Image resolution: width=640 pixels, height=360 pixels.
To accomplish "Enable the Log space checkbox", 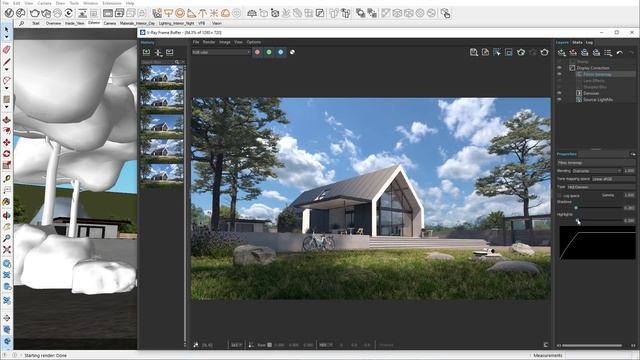I will pos(560,196).
